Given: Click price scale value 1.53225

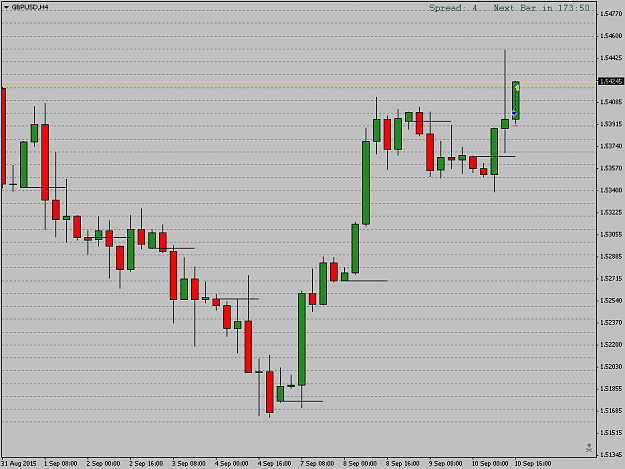Looking at the screenshot, I should click(611, 212).
